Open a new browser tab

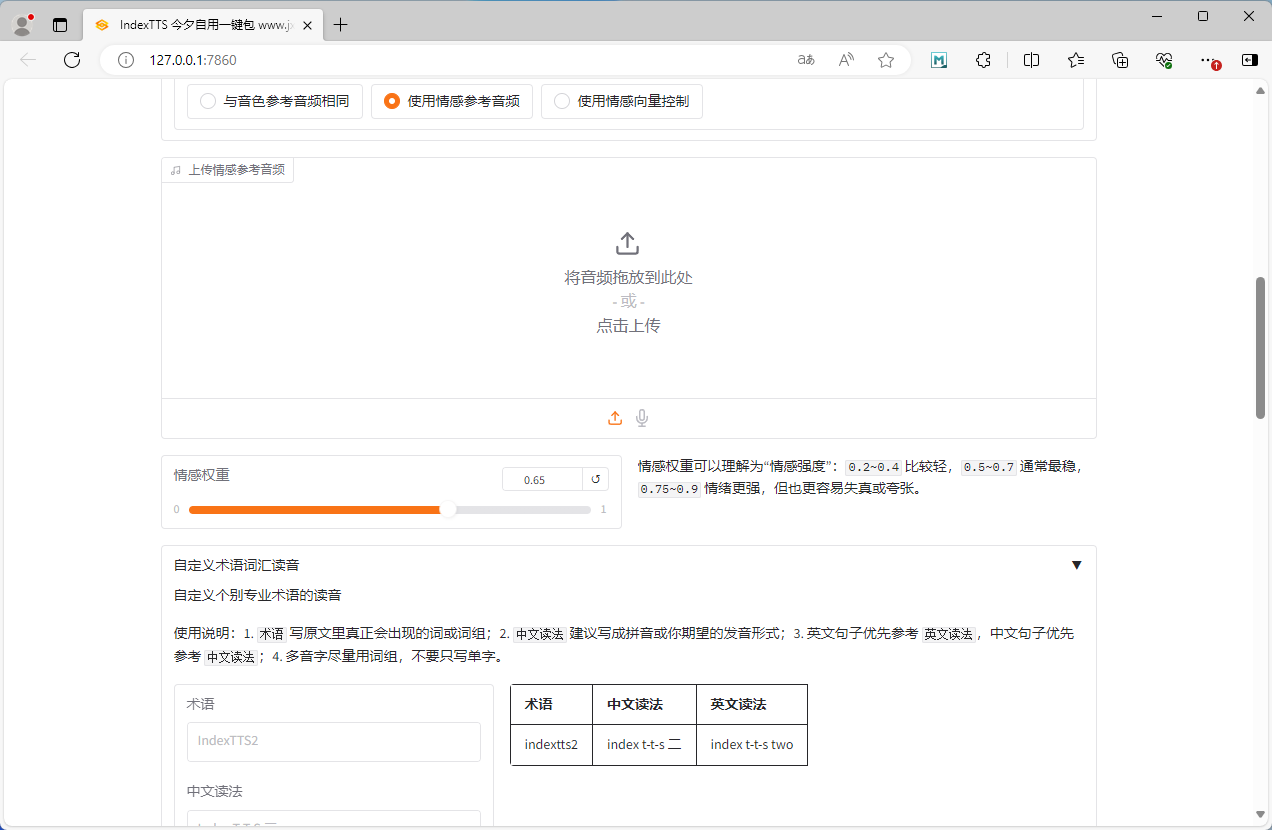[340, 25]
